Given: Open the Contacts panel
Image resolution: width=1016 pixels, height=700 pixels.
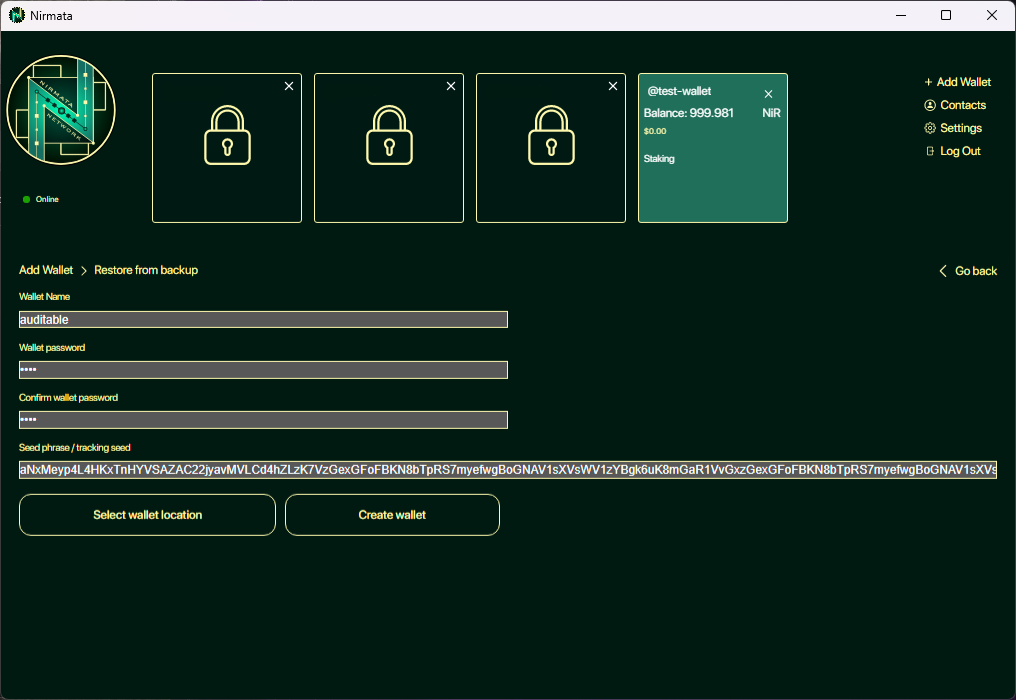Looking at the screenshot, I should [955, 104].
